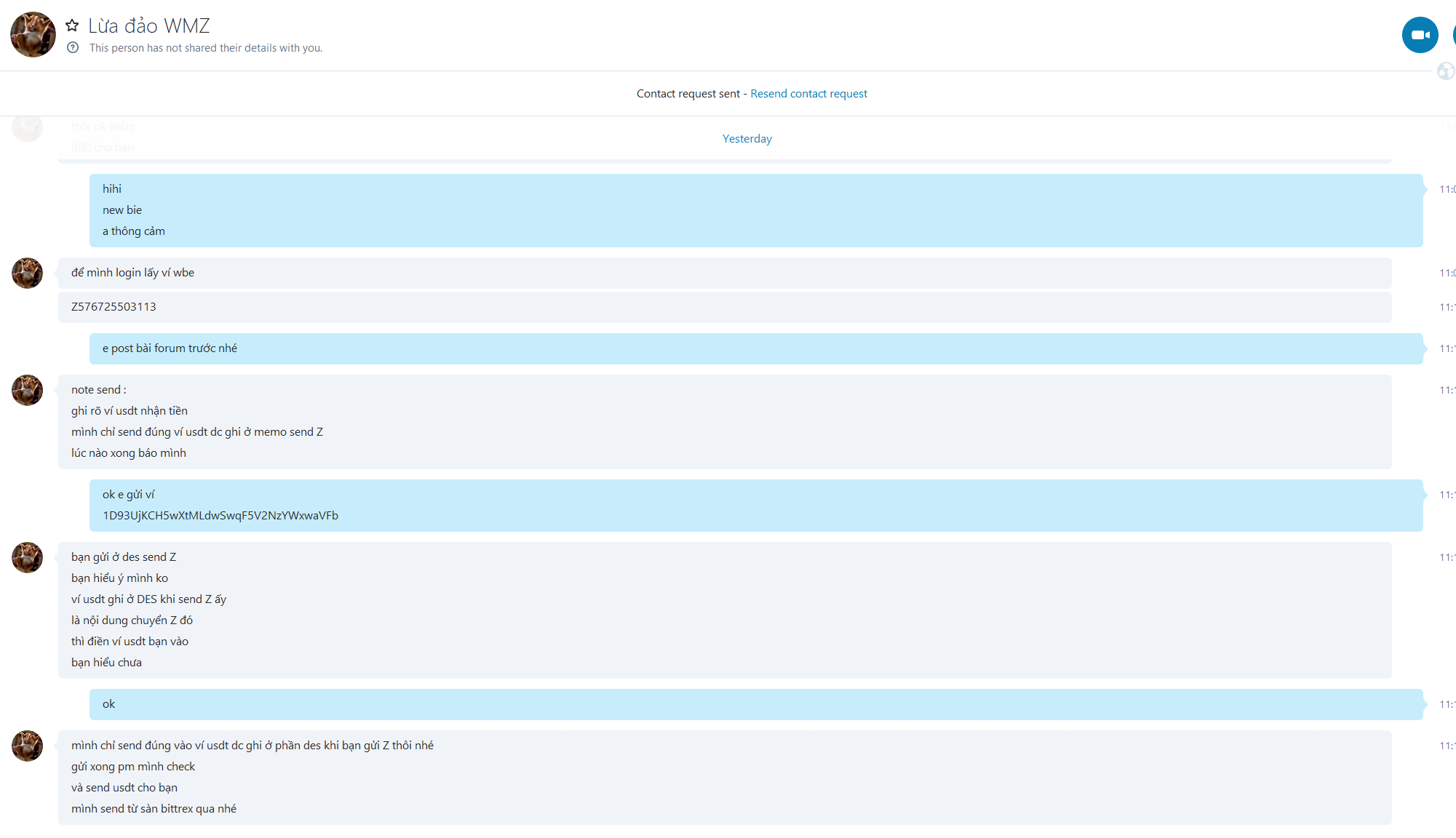Click the 'Yesterday' date separator
The width and height of the screenshot is (1456, 838).
click(x=747, y=139)
